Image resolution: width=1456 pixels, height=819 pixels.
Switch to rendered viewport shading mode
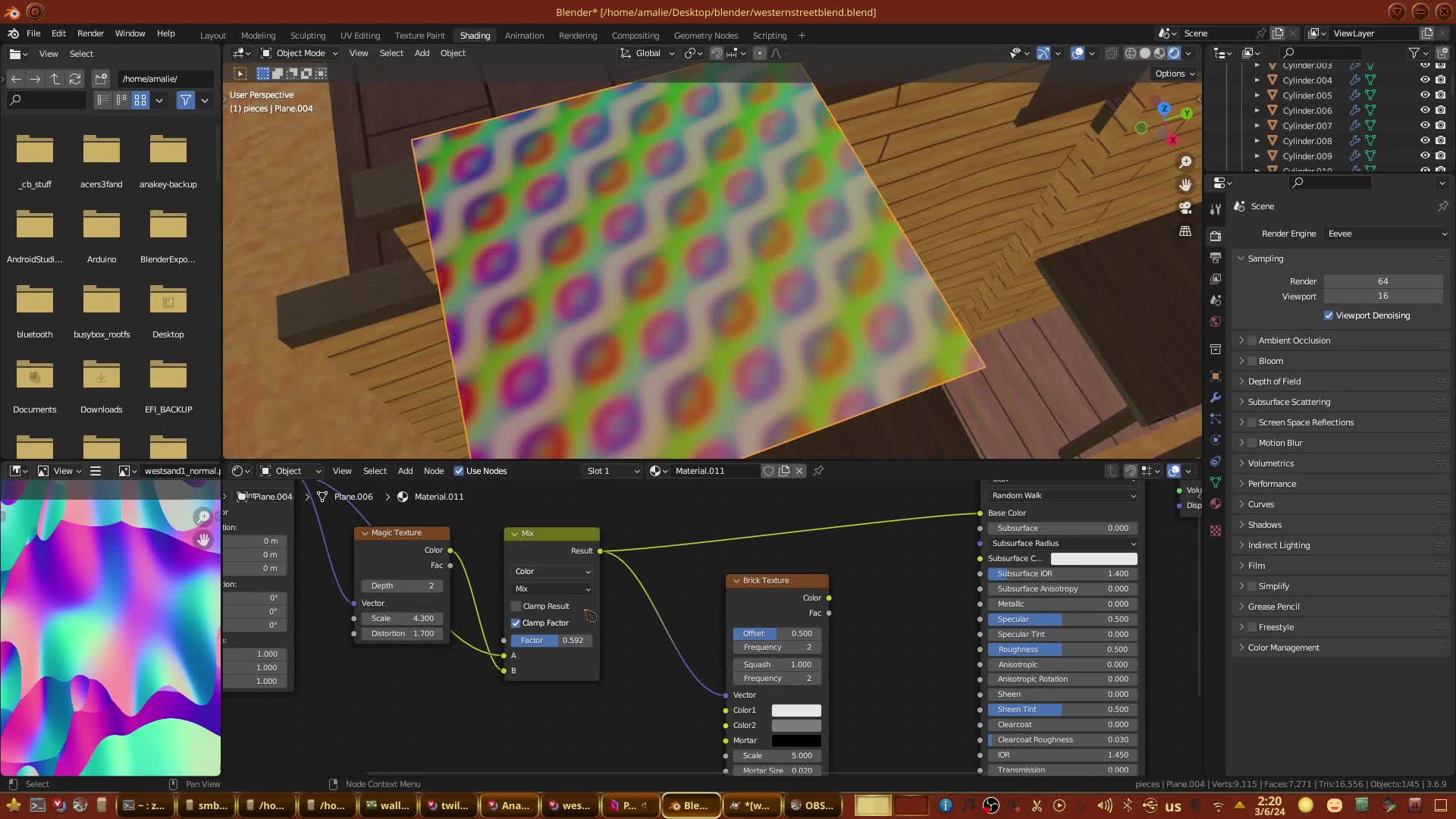(x=1174, y=53)
